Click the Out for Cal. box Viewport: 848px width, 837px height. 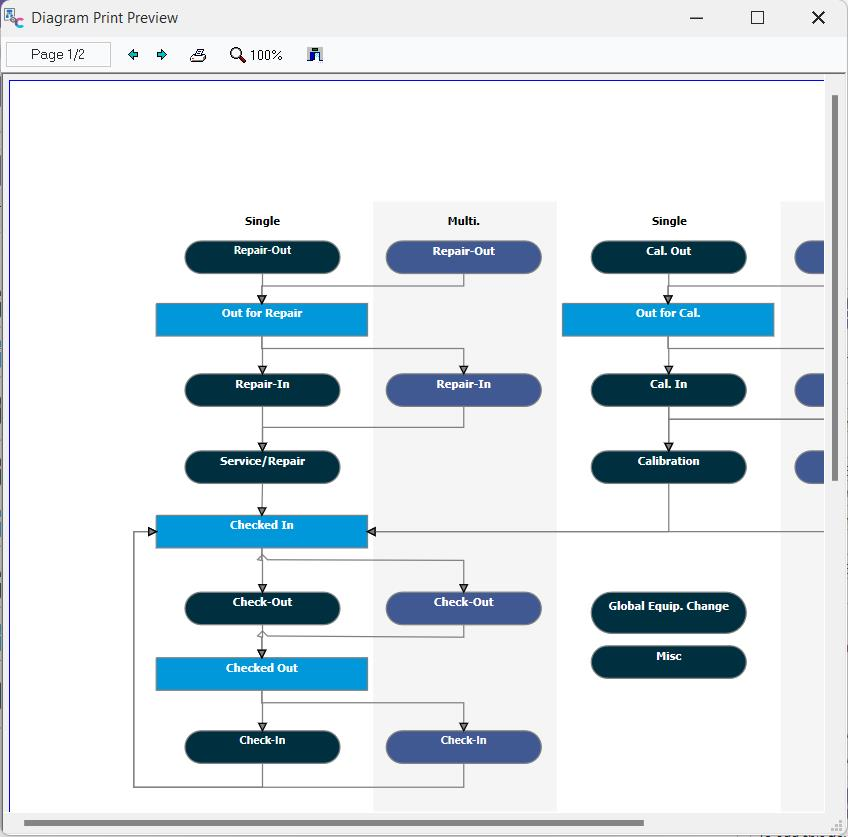pos(668,320)
